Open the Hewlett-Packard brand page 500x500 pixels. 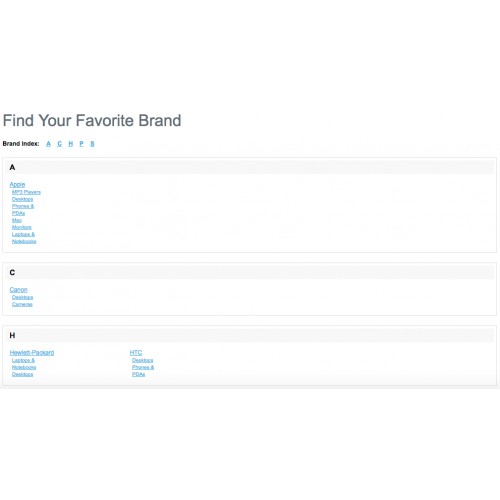(32, 353)
